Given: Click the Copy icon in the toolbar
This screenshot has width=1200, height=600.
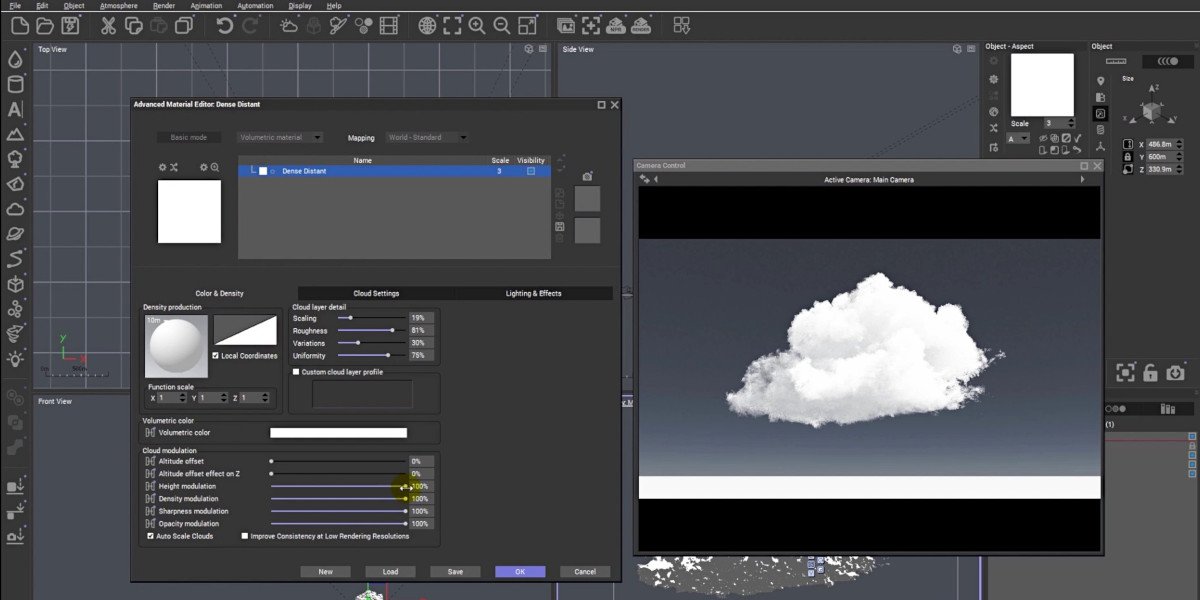Looking at the screenshot, I should [x=136, y=25].
